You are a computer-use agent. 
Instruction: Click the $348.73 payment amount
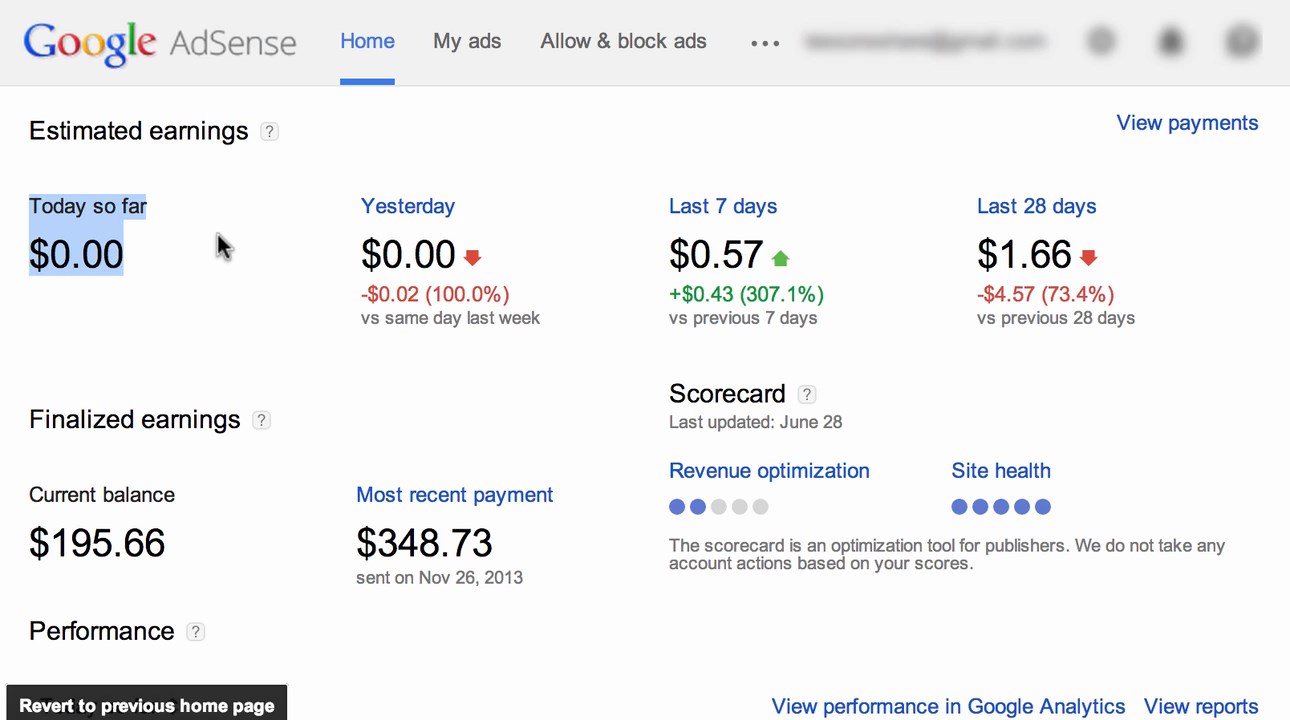(x=424, y=543)
